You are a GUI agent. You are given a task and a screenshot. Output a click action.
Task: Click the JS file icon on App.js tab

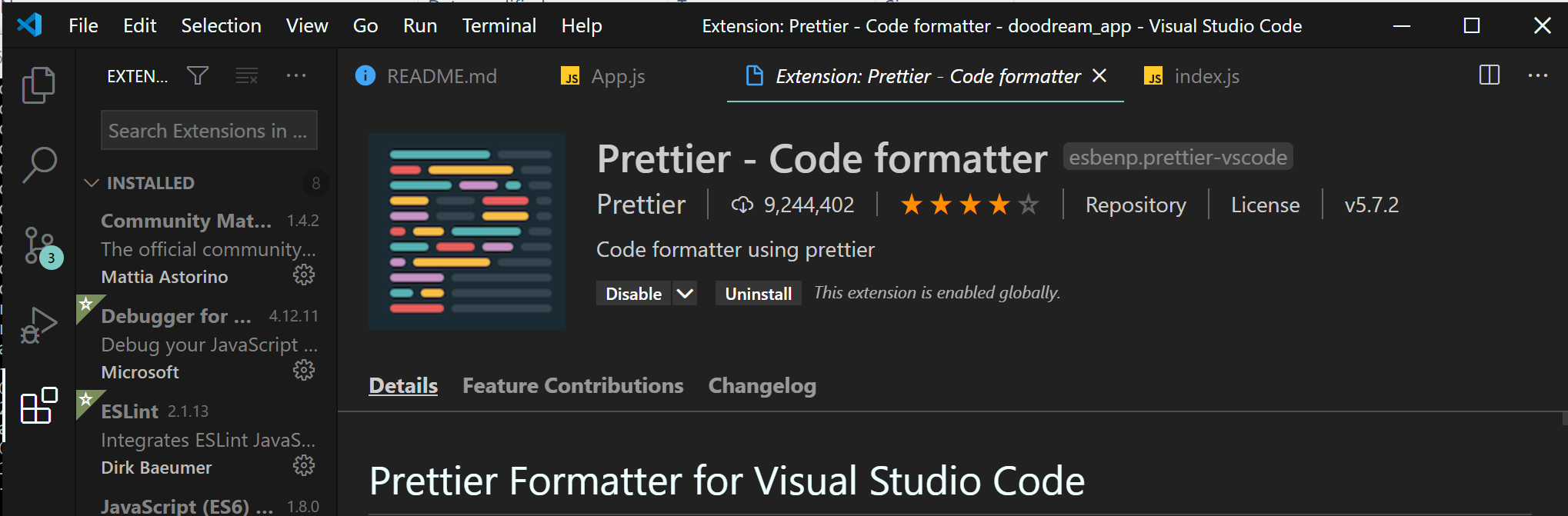coord(570,76)
